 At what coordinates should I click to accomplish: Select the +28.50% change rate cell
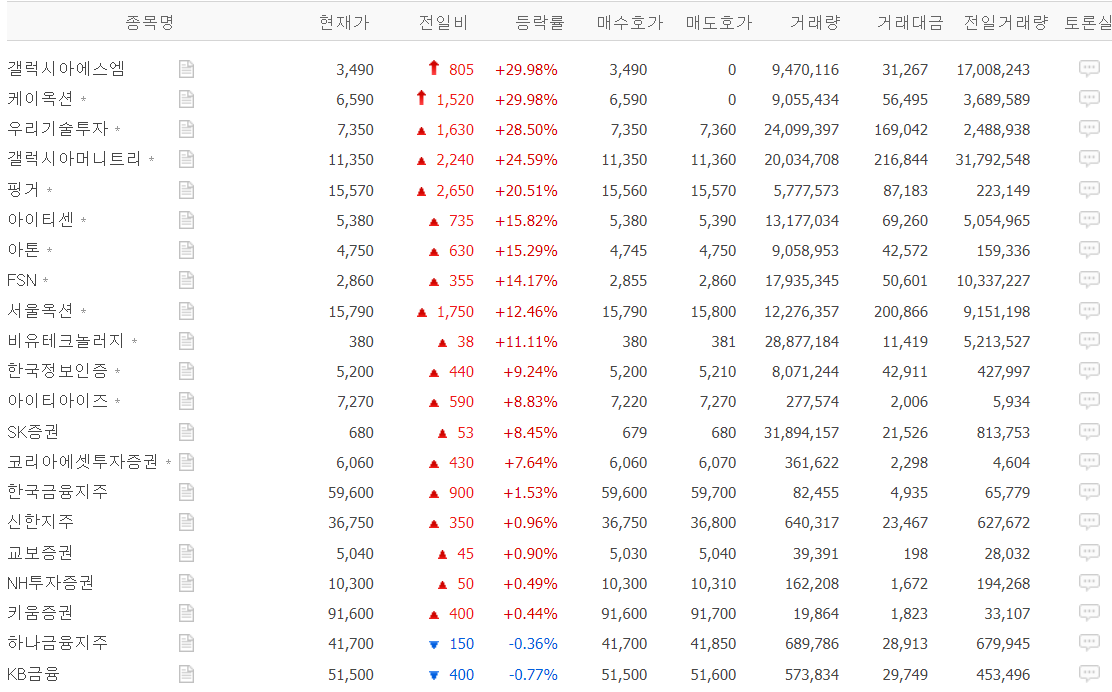coord(526,130)
